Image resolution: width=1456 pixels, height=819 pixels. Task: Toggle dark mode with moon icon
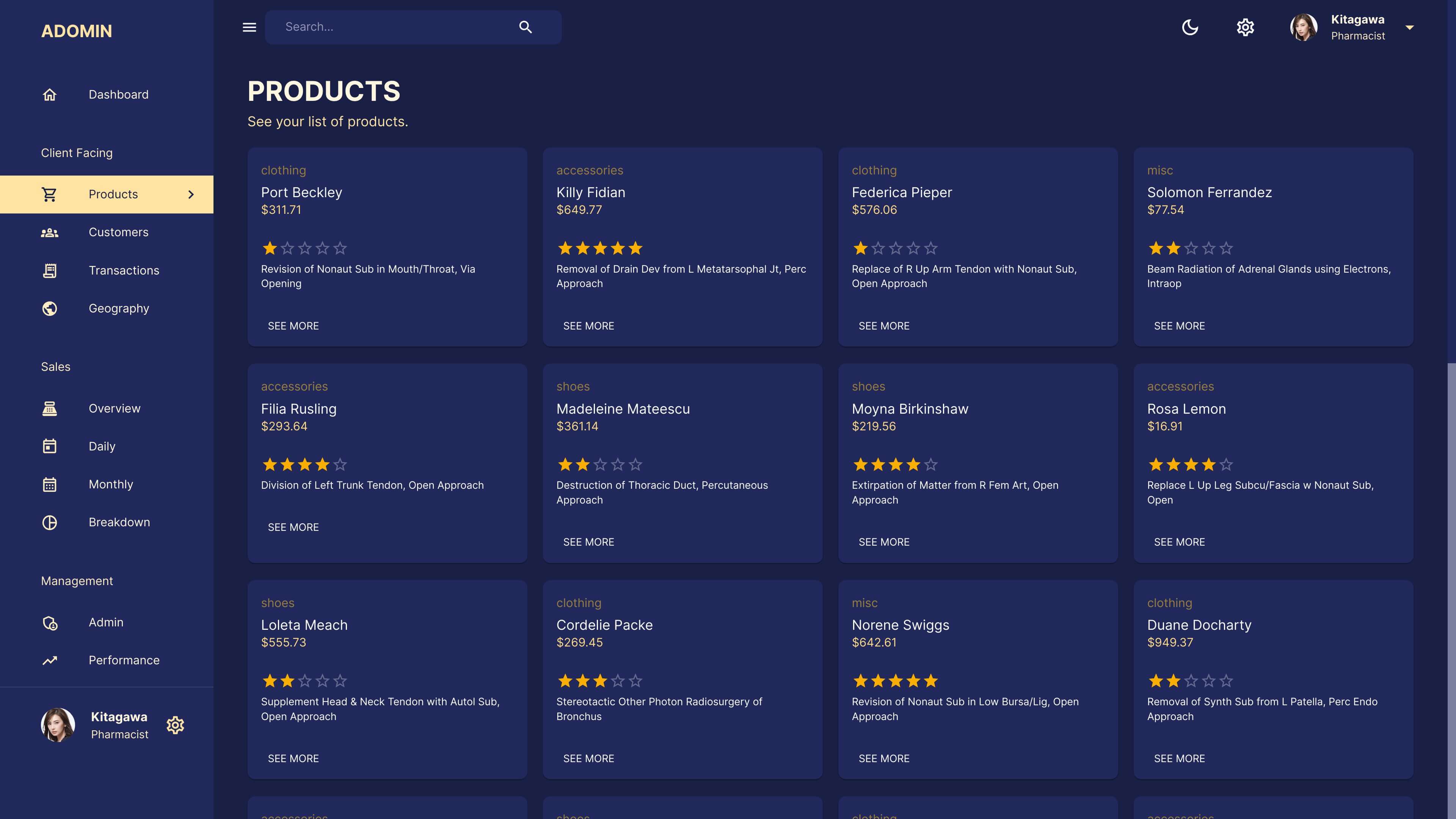(x=1190, y=27)
